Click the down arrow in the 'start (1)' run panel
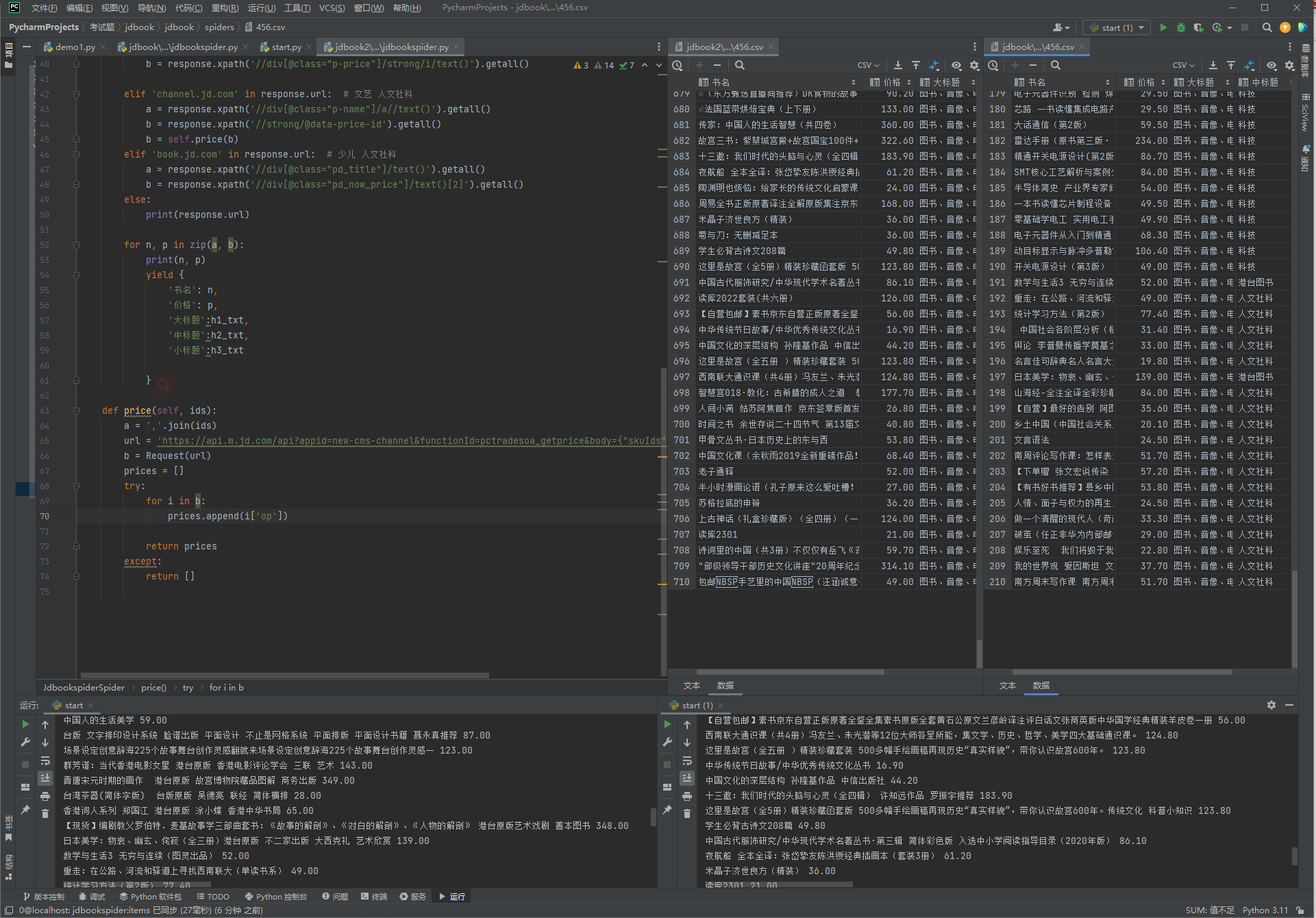The width and height of the screenshot is (1316, 918). pos(687,743)
